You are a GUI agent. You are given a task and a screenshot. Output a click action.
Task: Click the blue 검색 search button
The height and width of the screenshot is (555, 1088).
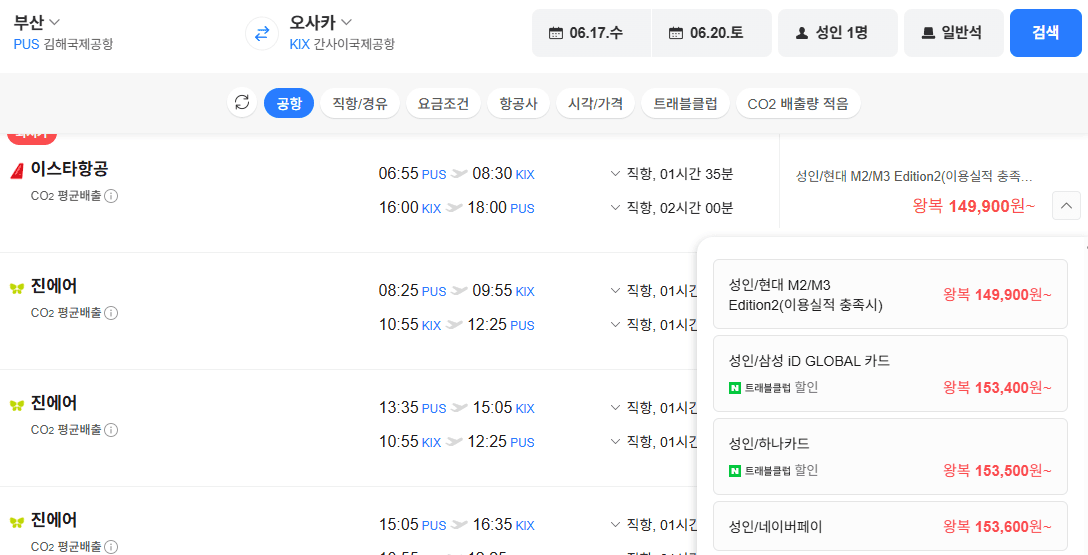[1046, 33]
